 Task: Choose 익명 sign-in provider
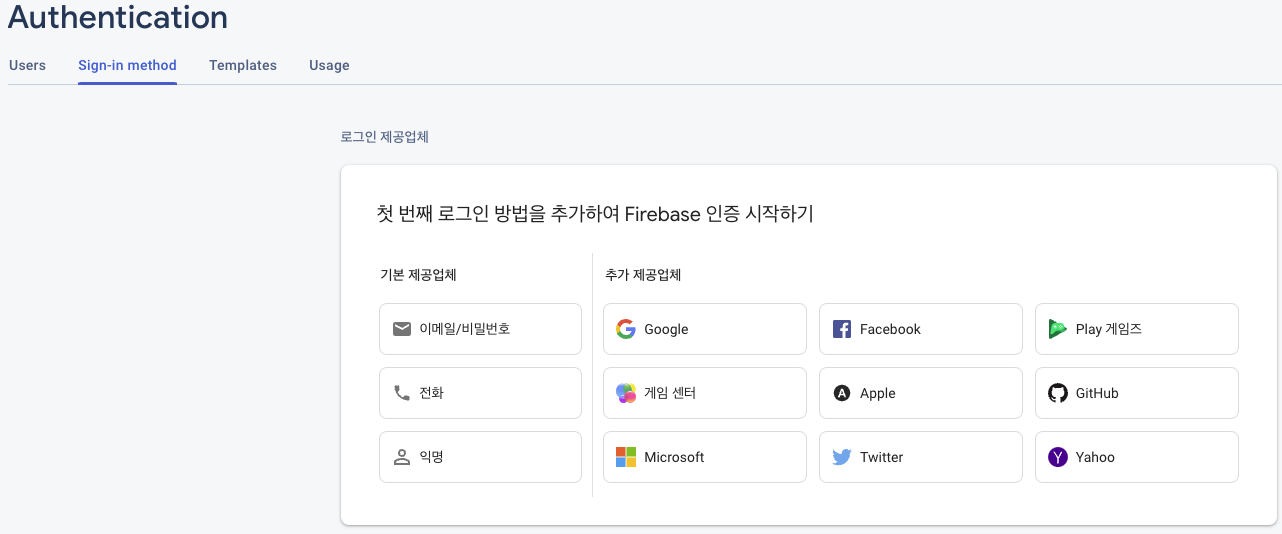click(480, 457)
